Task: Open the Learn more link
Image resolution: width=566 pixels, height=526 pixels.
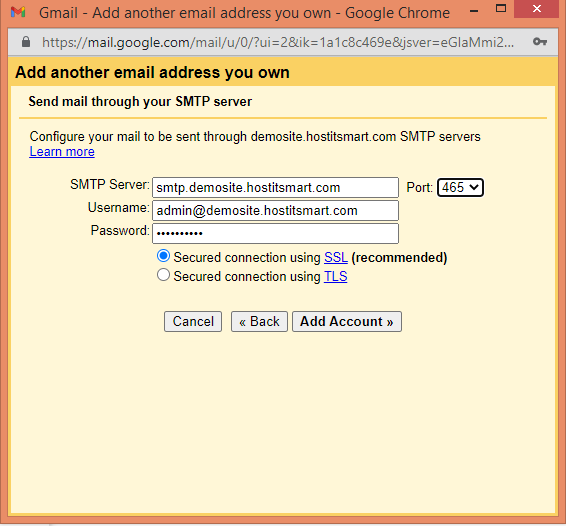Action: pyautogui.click(x=62, y=152)
